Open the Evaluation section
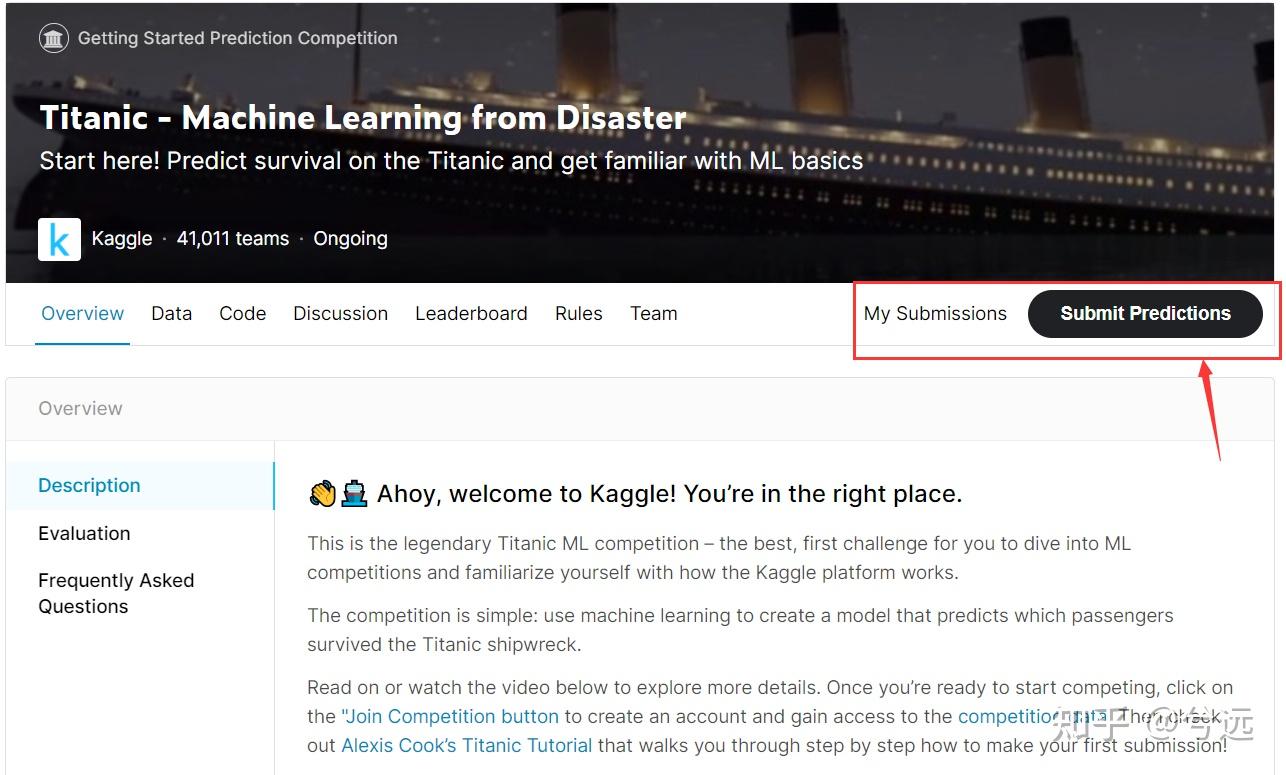The image size is (1286, 775). click(x=84, y=533)
